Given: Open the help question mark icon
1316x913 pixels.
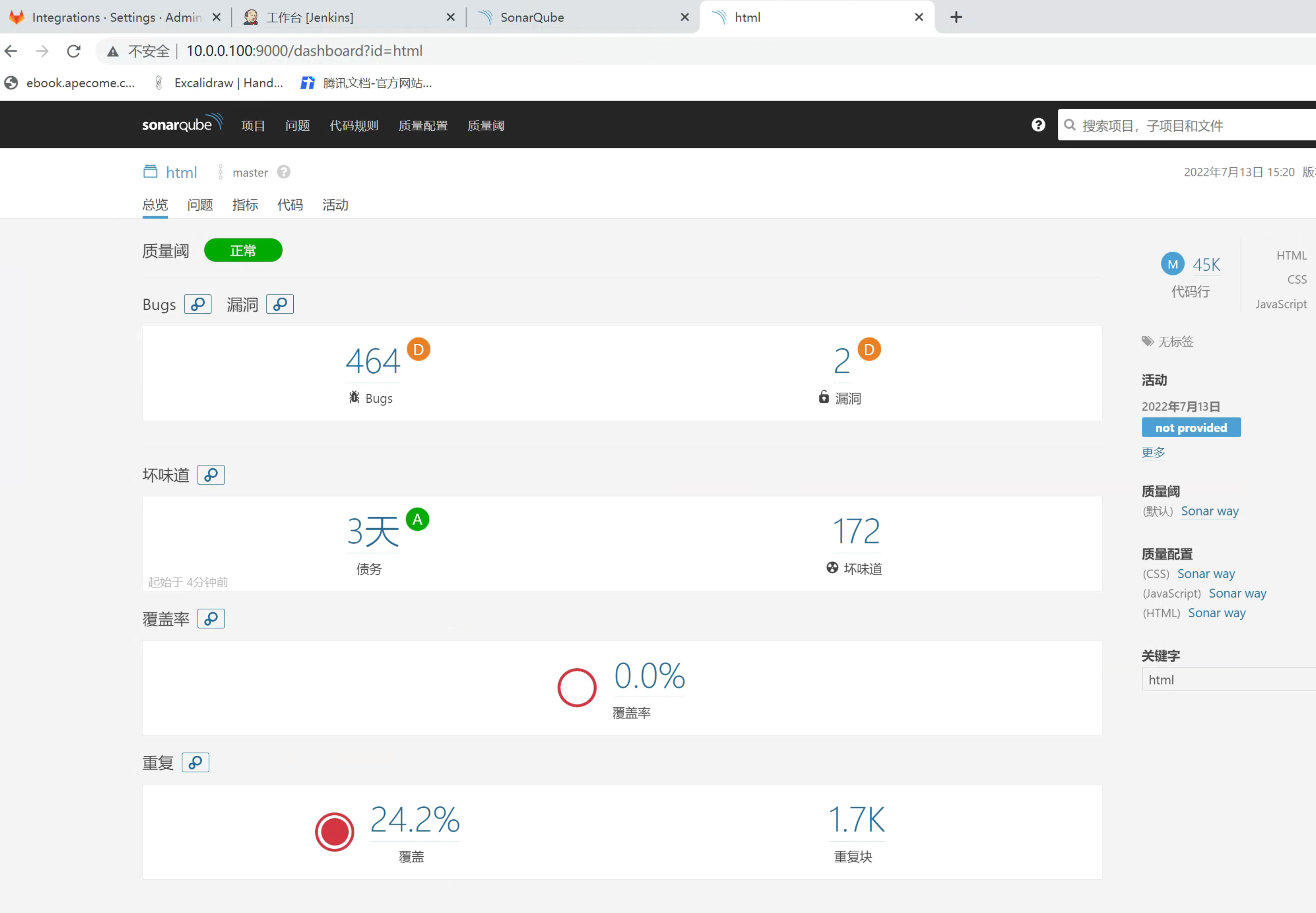Looking at the screenshot, I should pyautogui.click(x=1038, y=125).
